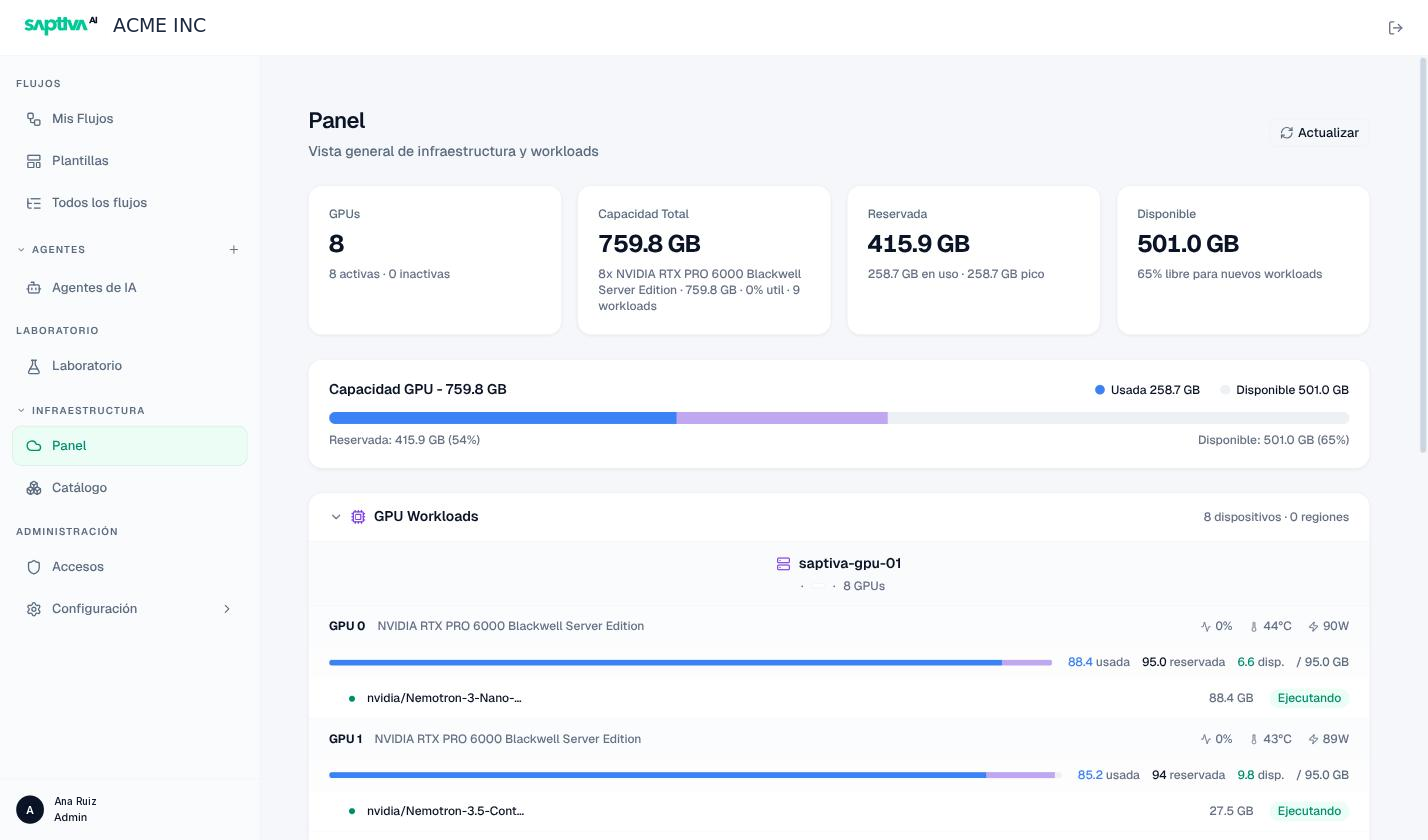Click the Configuración gear icon
1428x840 pixels.
click(34, 609)
